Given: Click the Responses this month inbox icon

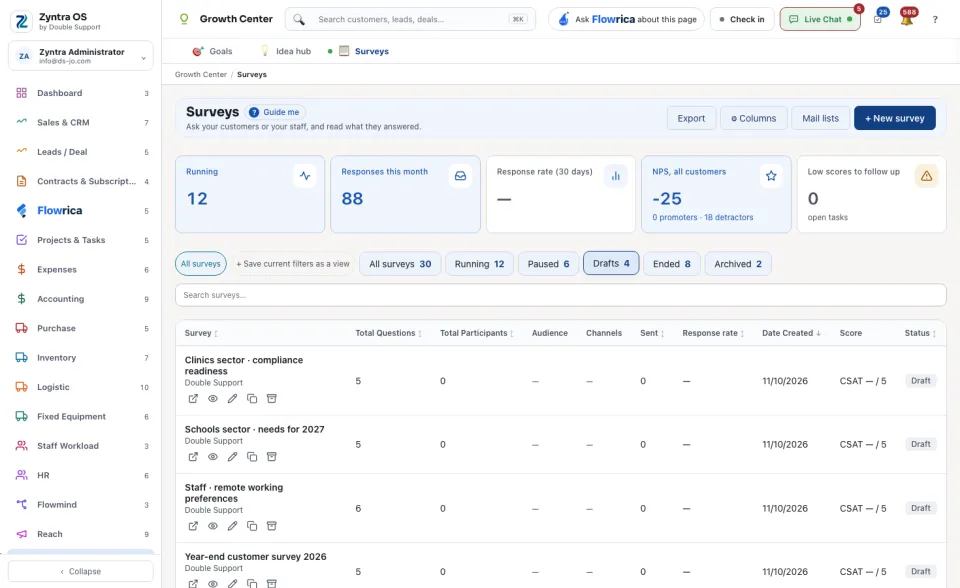Looking at the screenshot, I should [x=460, y=176].
